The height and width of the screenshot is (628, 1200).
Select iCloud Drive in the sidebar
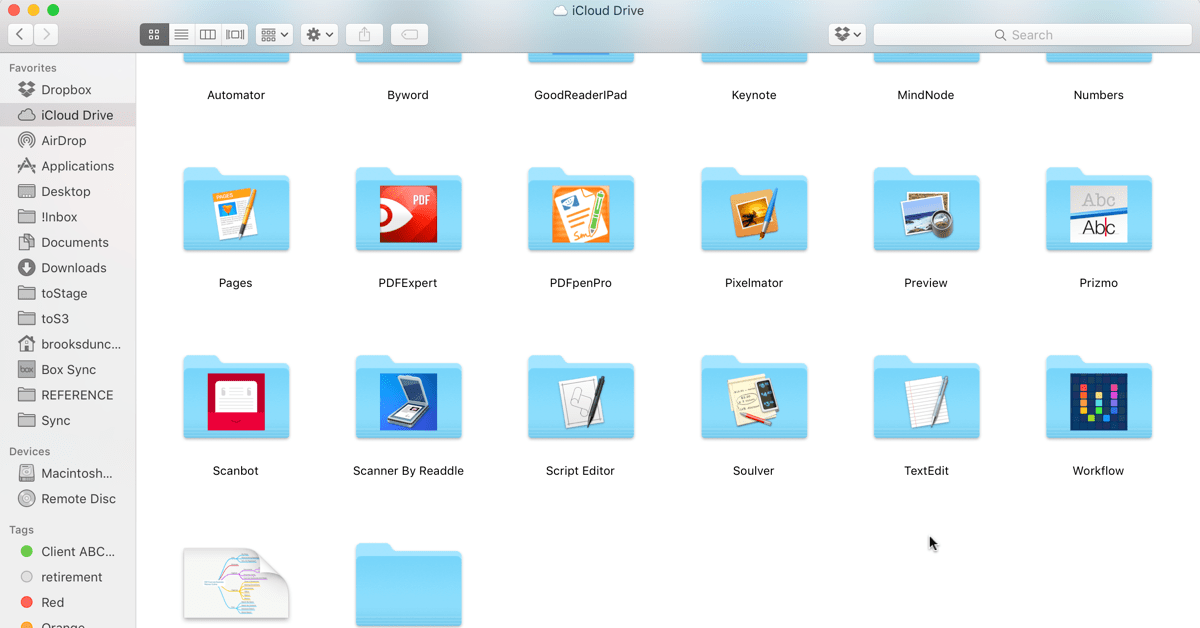68,115
